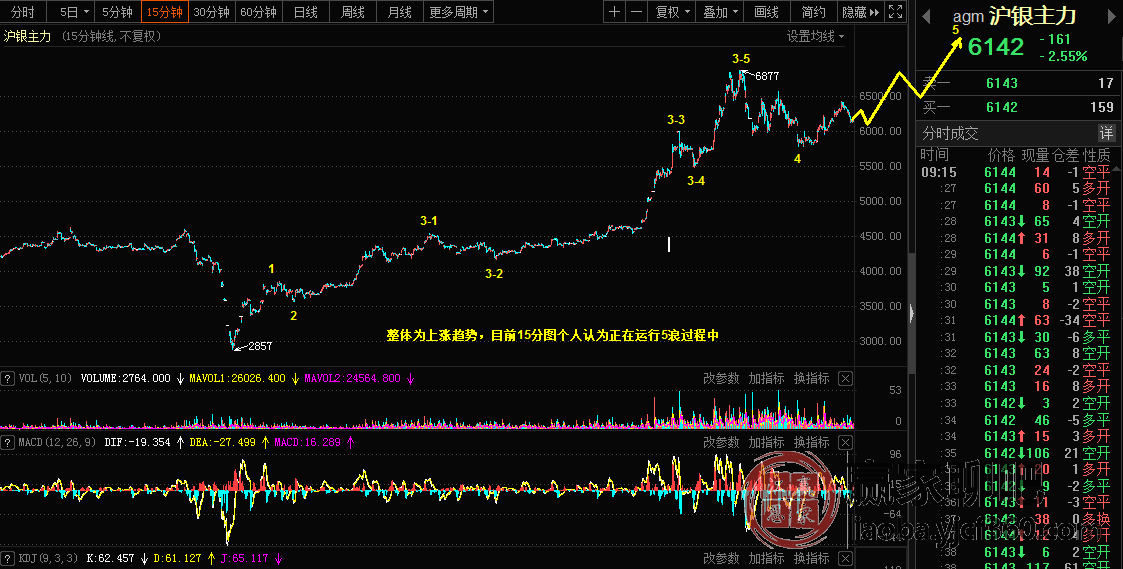1123x569 pixels.
Task: Close the MACD indicator panel
Action: pos(846,442)
